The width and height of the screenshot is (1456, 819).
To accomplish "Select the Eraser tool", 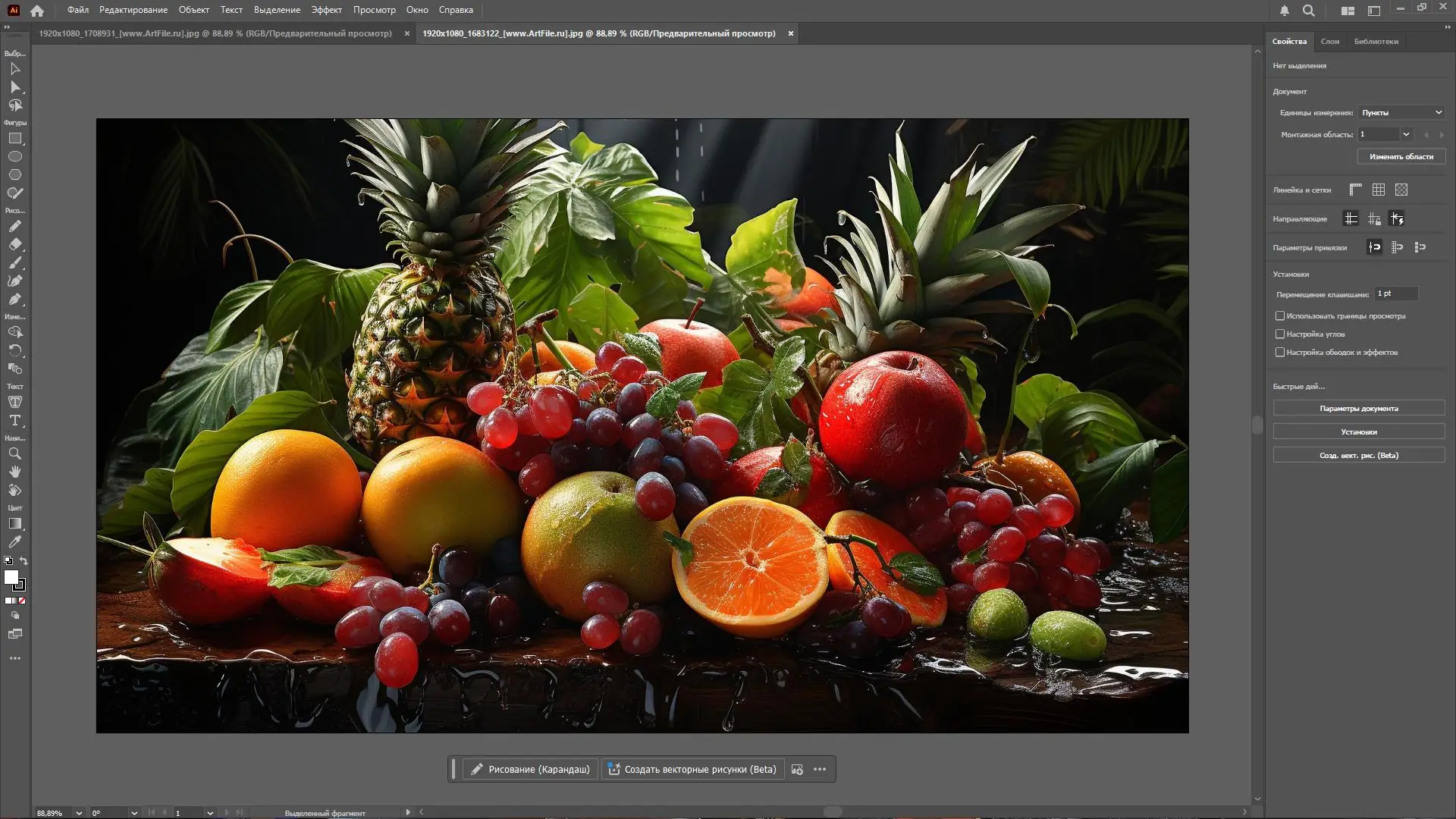I will point(14,244).
